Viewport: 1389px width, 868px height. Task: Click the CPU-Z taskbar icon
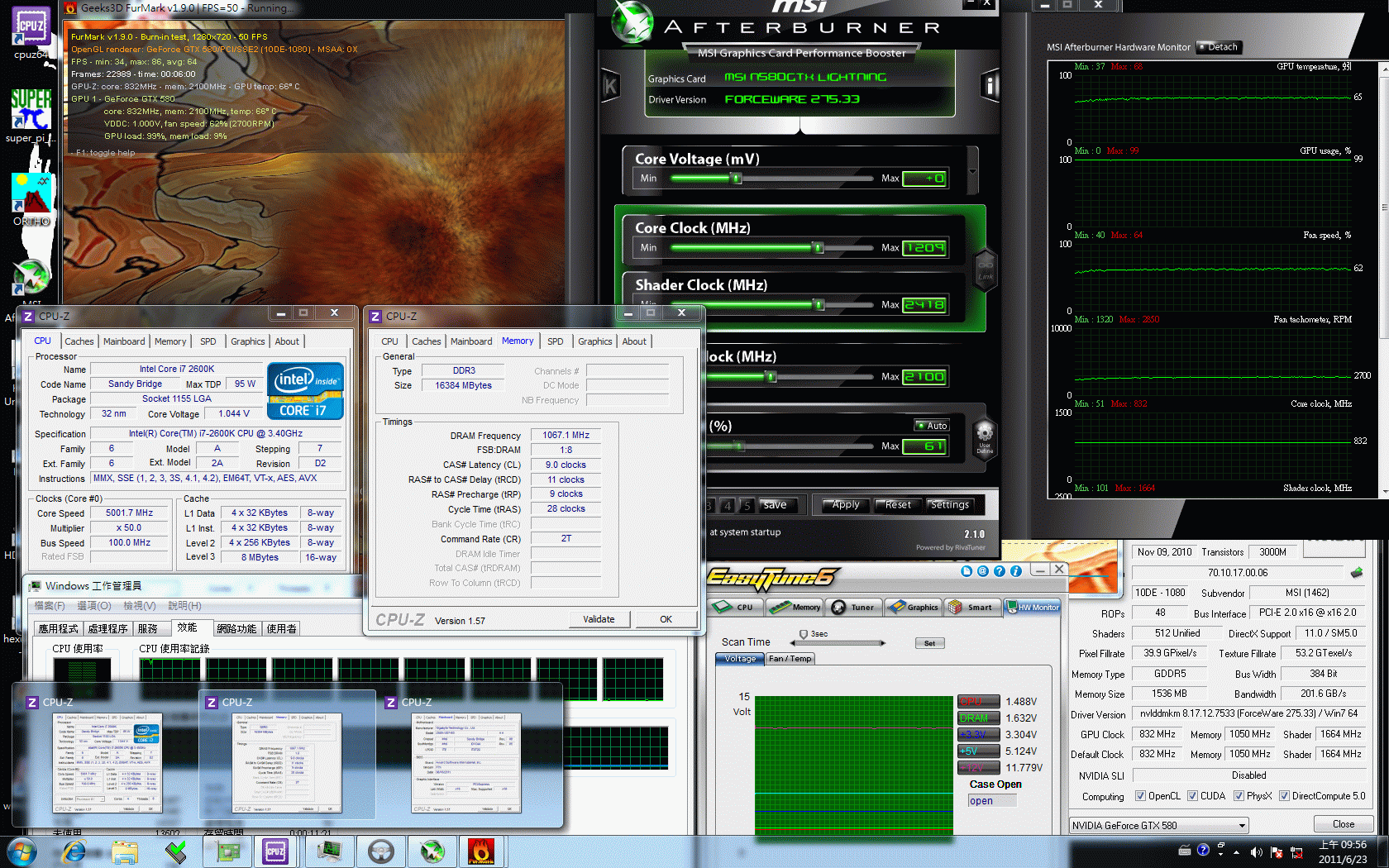(x=275, y=851)
